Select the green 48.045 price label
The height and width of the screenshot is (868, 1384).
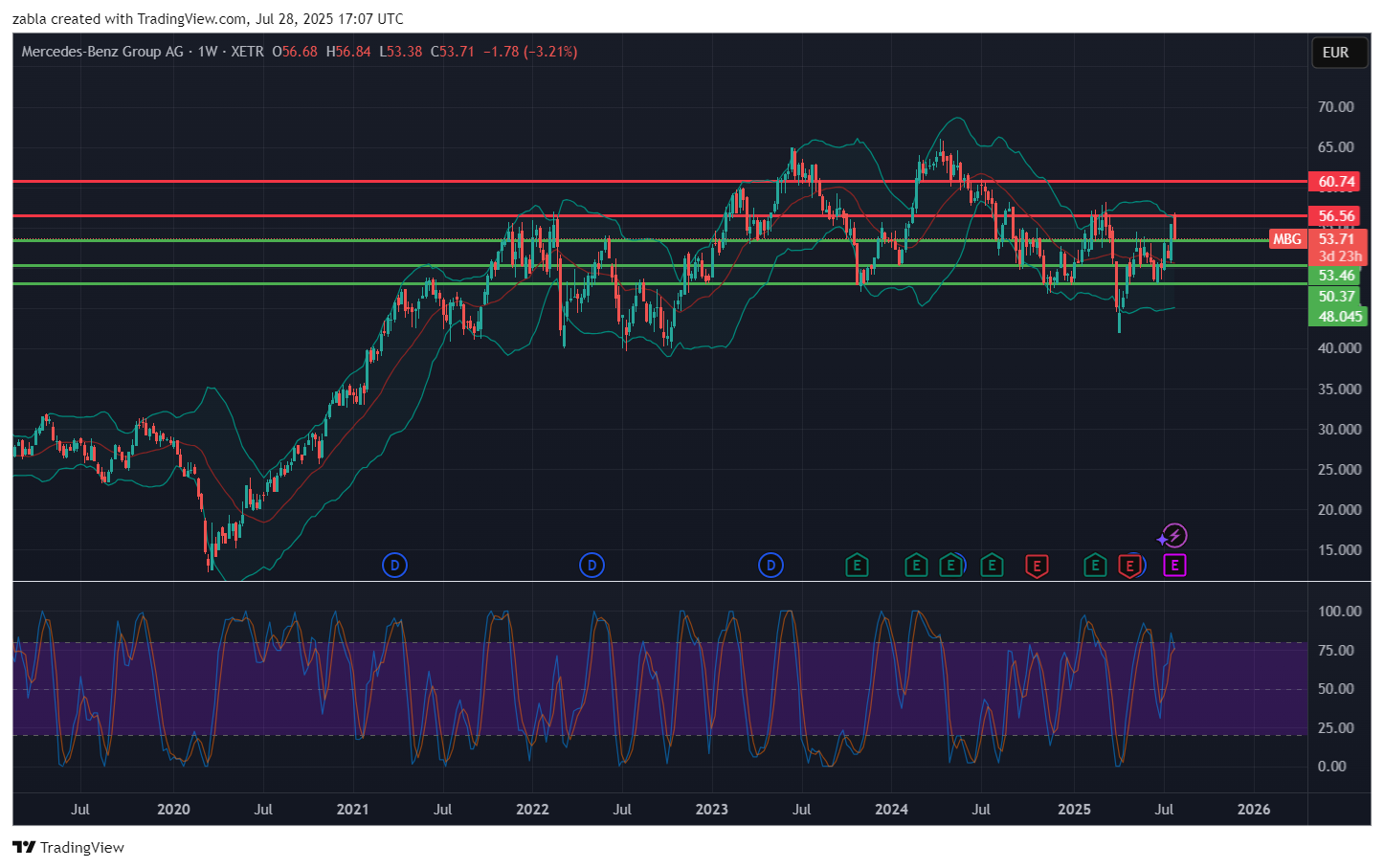pyautogui.click(x=1338, y=317)
